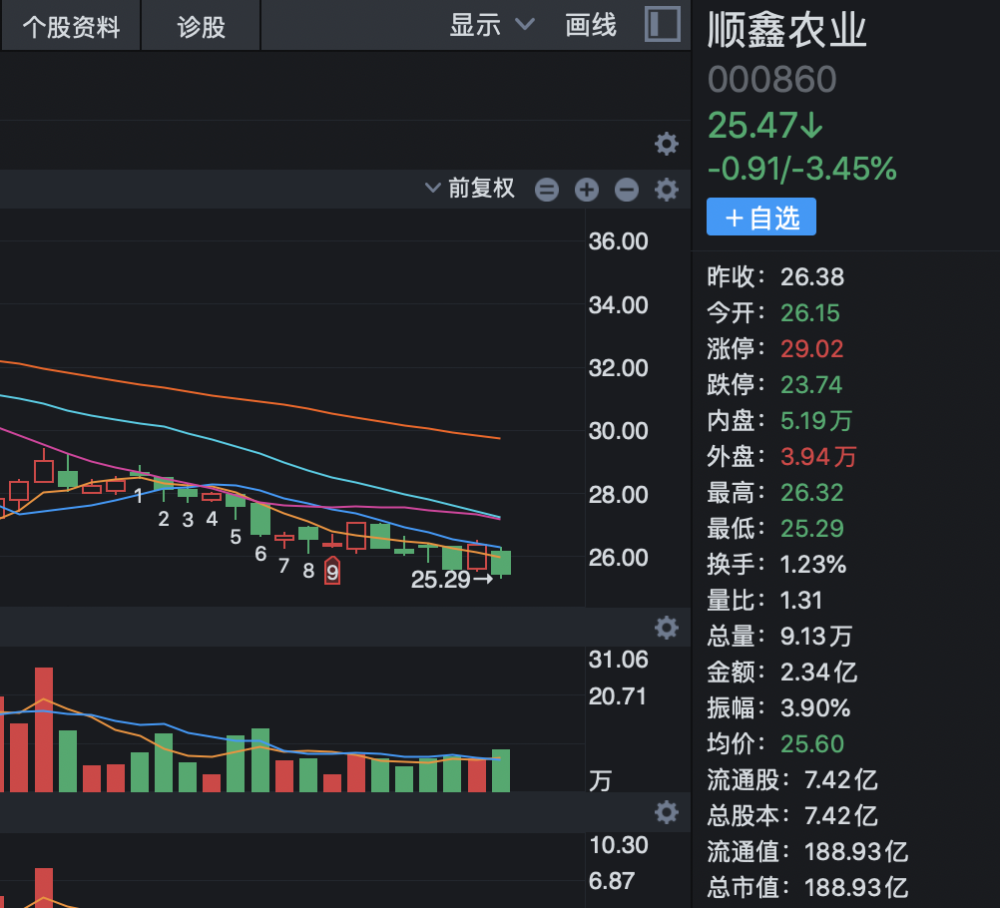The height and width of the screenshot is (908, 1000).
Task: Click the sidebar panel layout icon
Action: (x=663, y=24)
